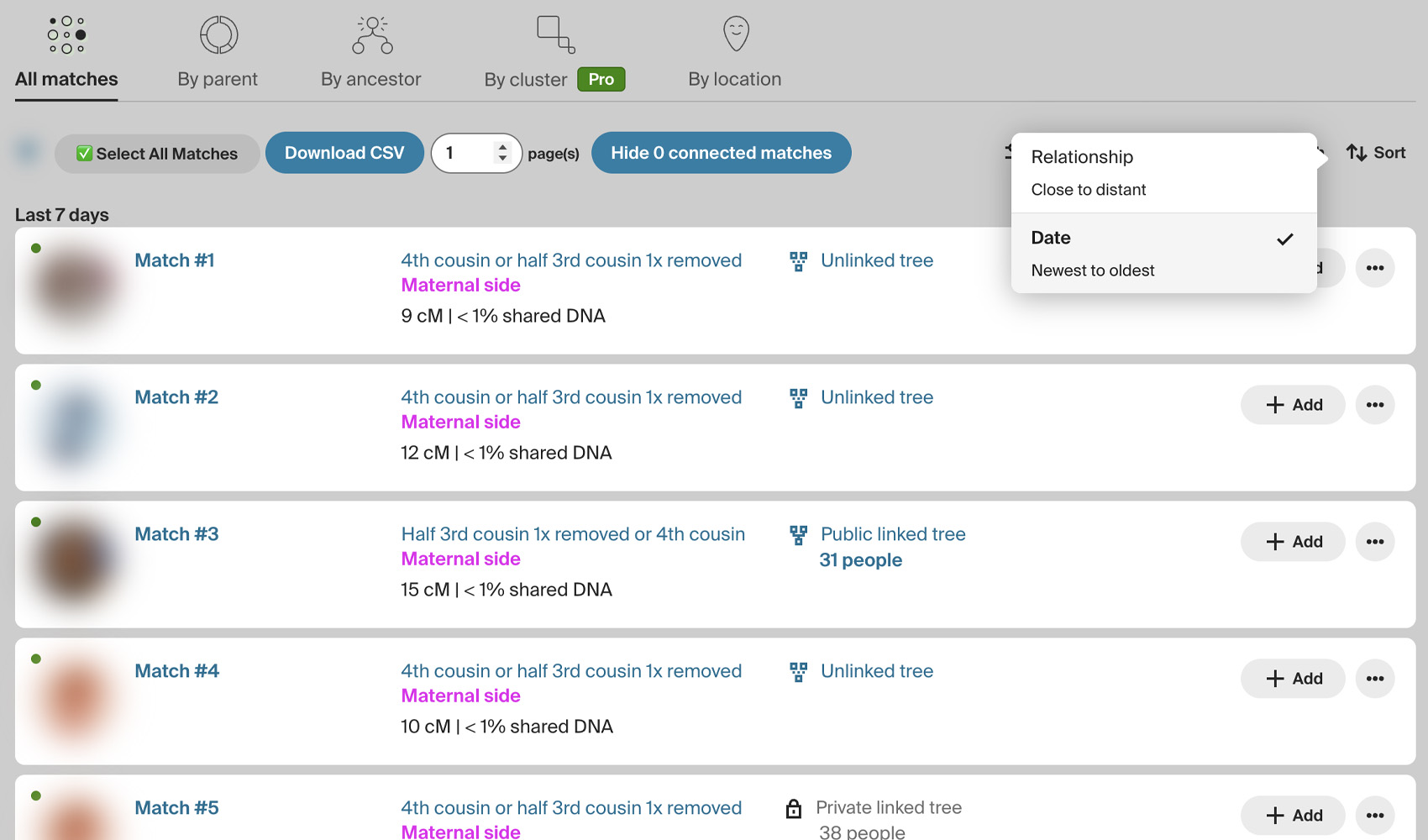Select the By ancestor tree icon

click(372, 35)
